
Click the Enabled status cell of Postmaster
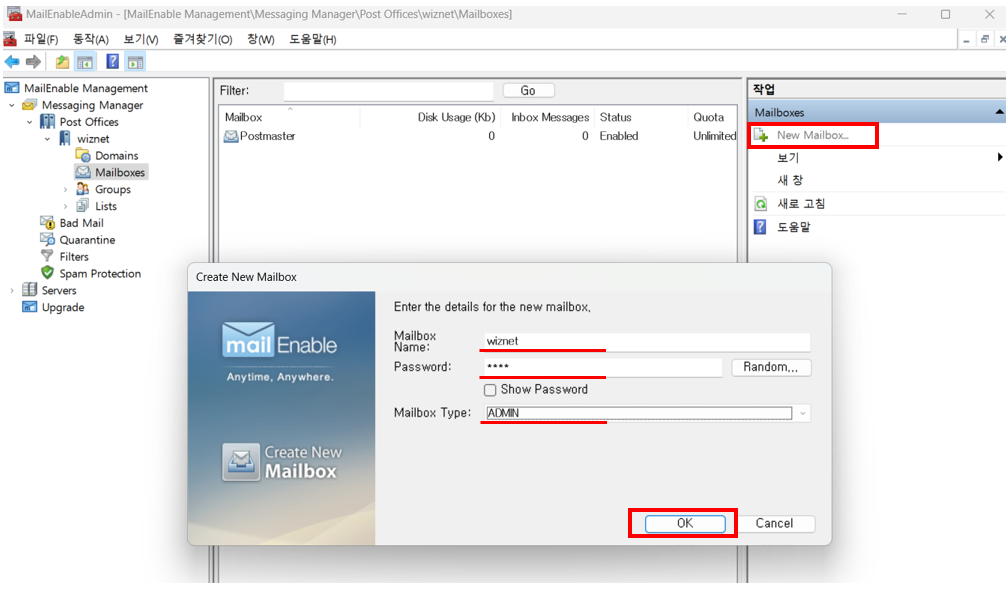pyautogui.click(x=618, y=136)
